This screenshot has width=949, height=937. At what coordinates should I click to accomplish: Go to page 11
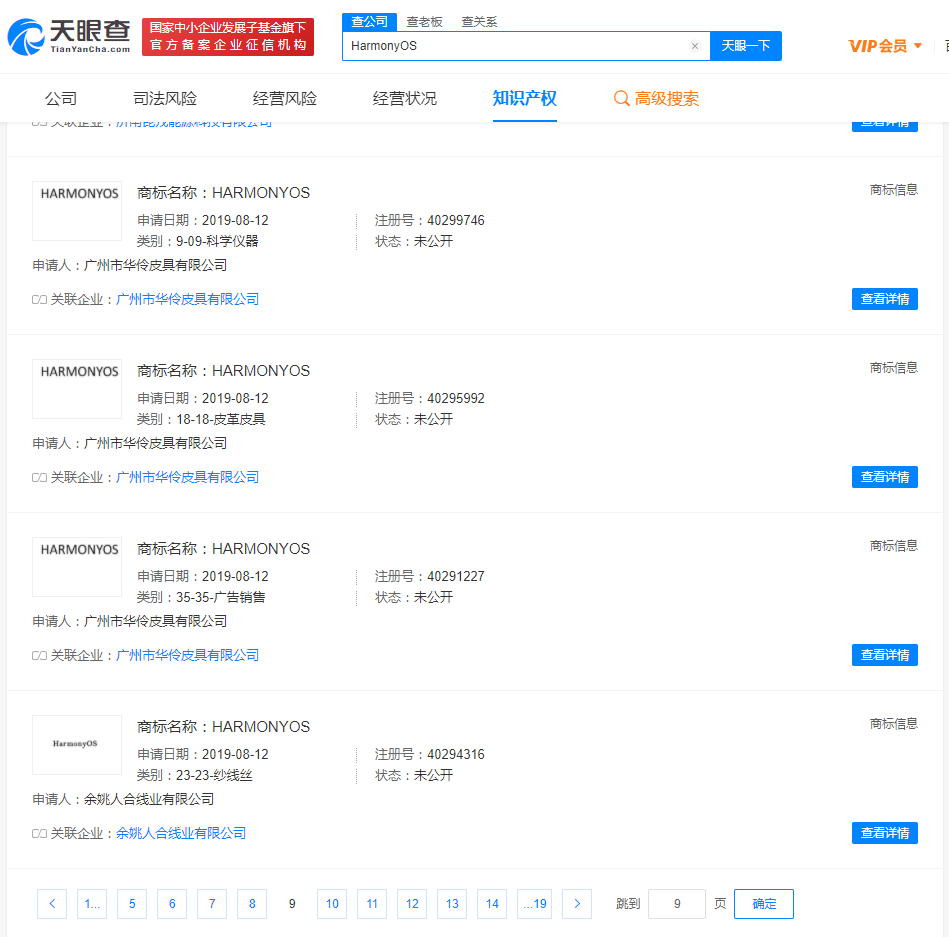372,904
